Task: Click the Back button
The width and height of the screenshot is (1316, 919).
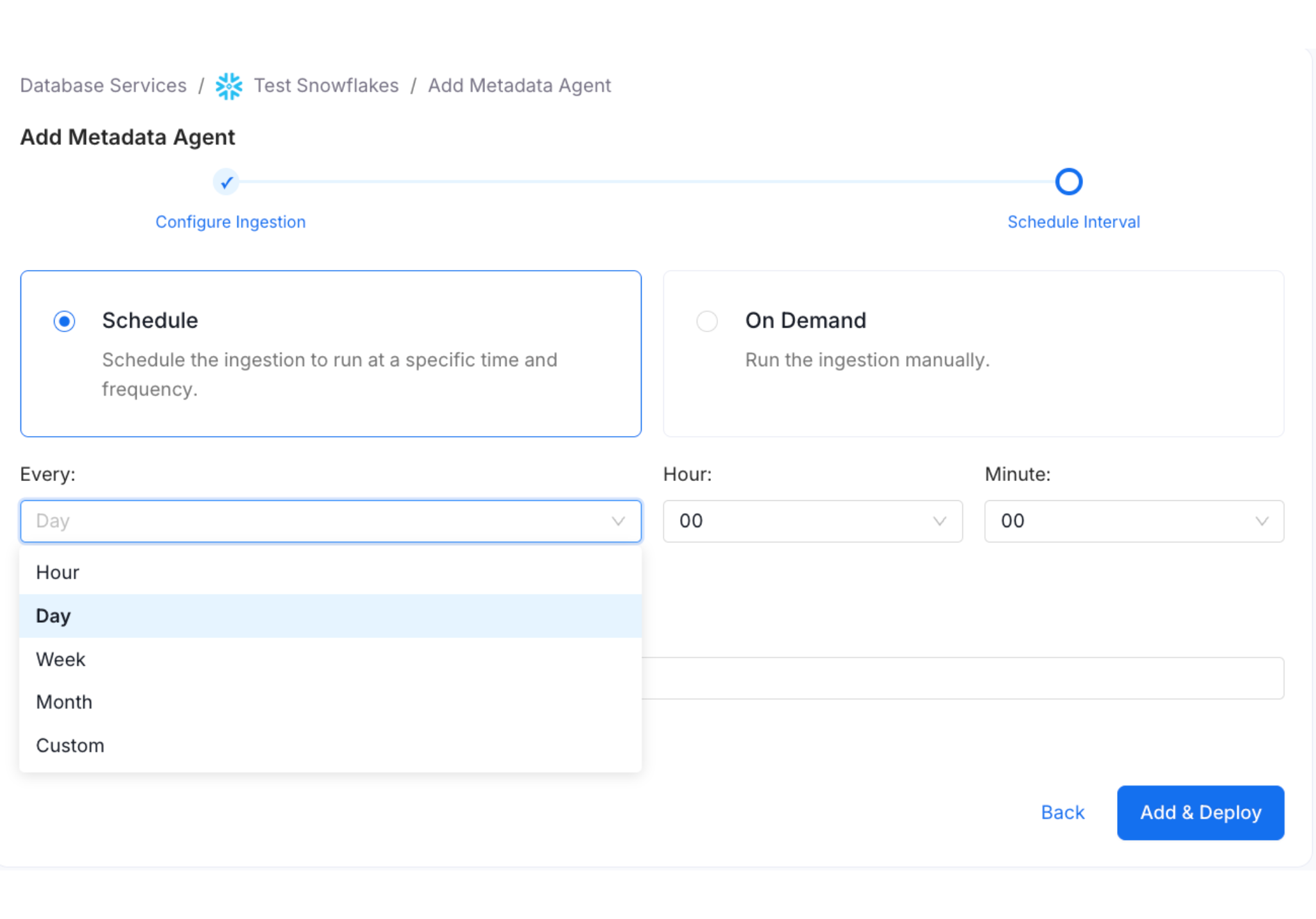Action: click(1063, 813)
